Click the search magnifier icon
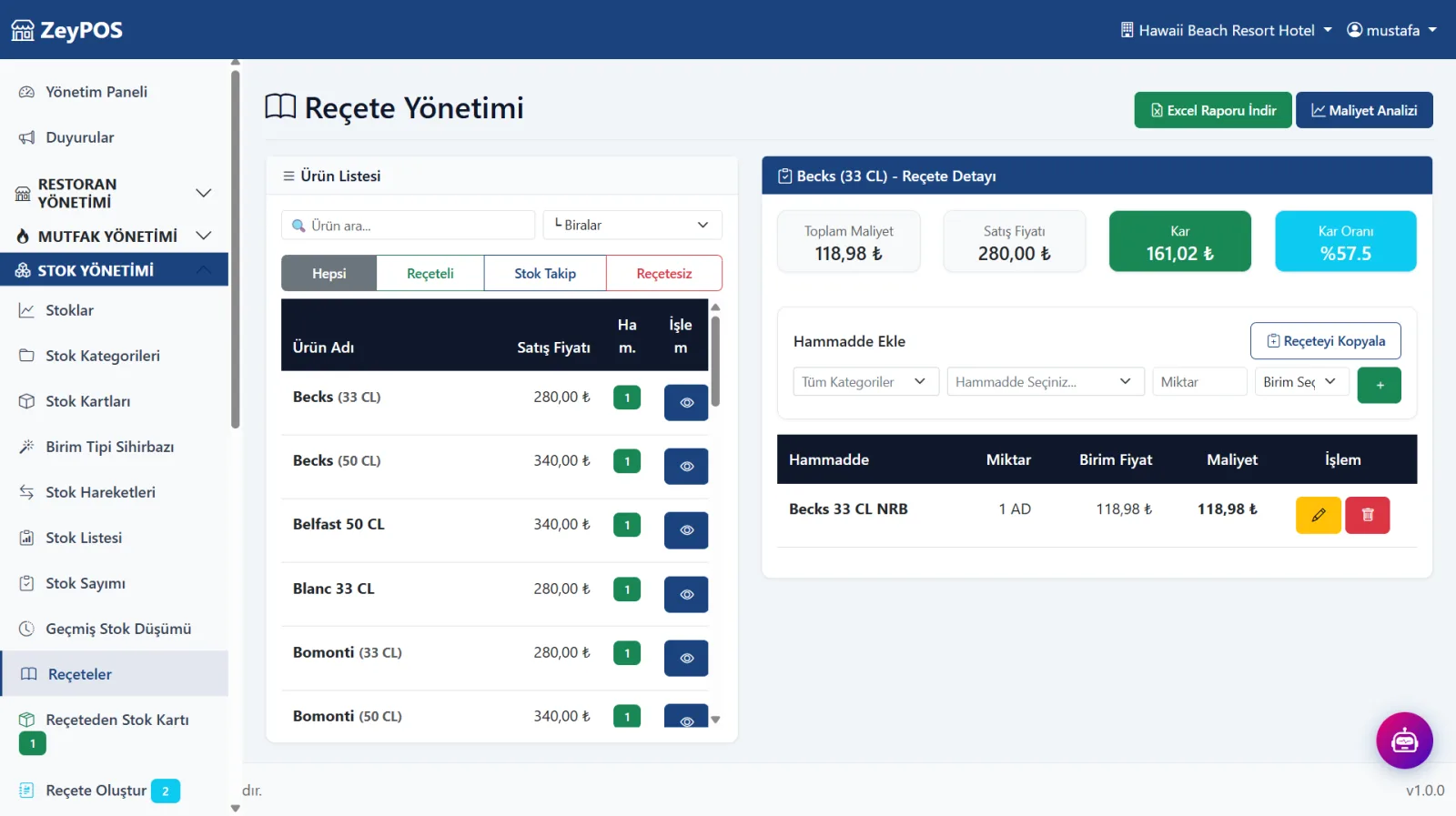This screenshot has width=1456, height=816. [x=298, y=226]
